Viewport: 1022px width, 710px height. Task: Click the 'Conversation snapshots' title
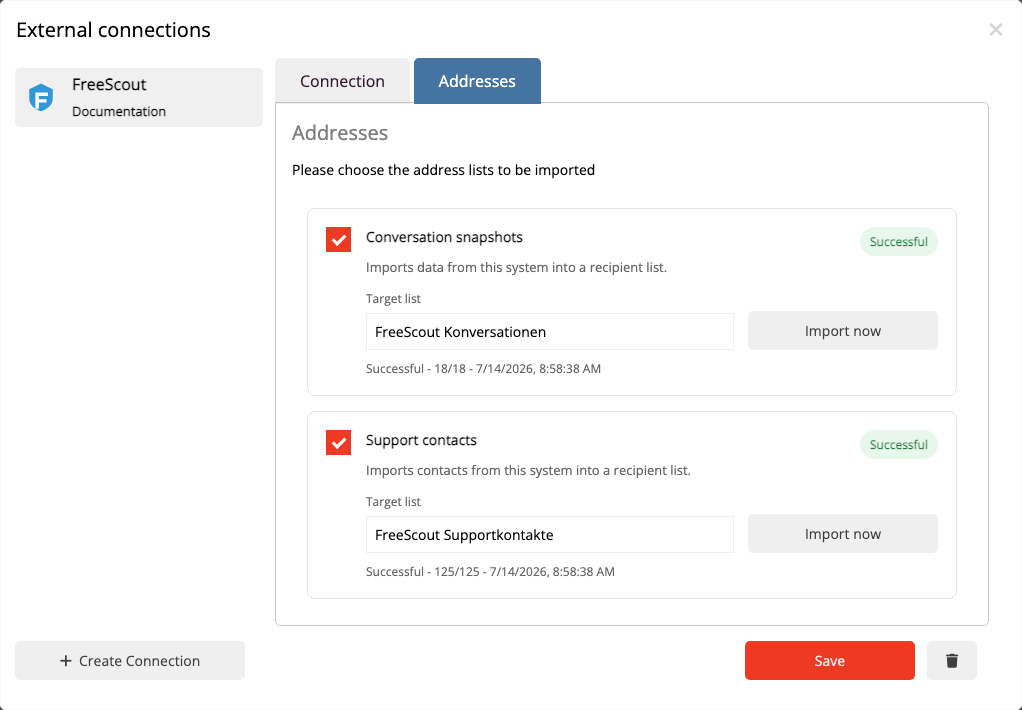tap(444, 237)
